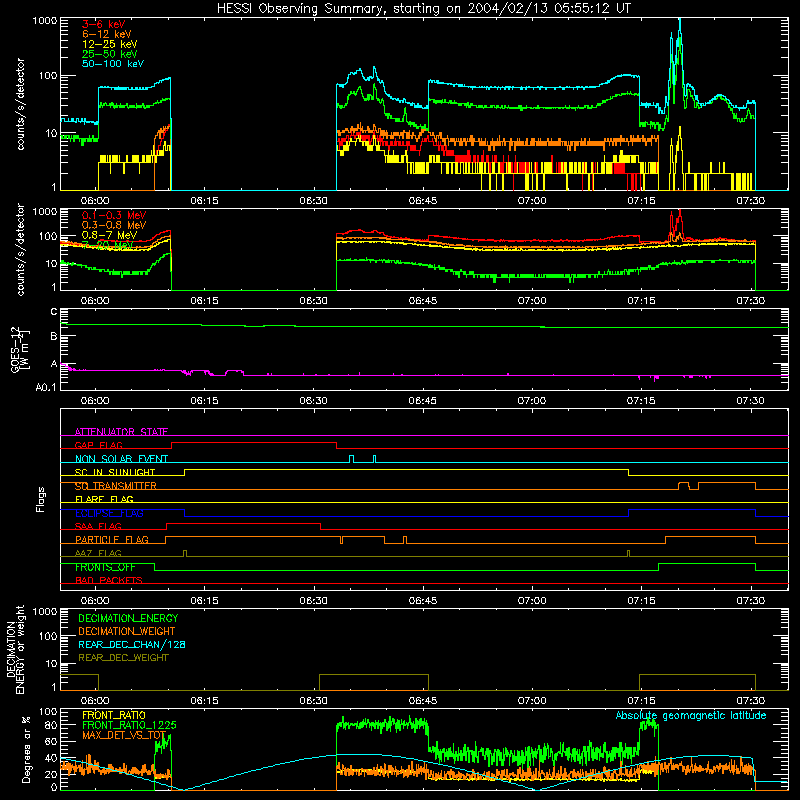
Task: Select the FRONTS_OFF flag label
Action: click(x=105, y=567)
